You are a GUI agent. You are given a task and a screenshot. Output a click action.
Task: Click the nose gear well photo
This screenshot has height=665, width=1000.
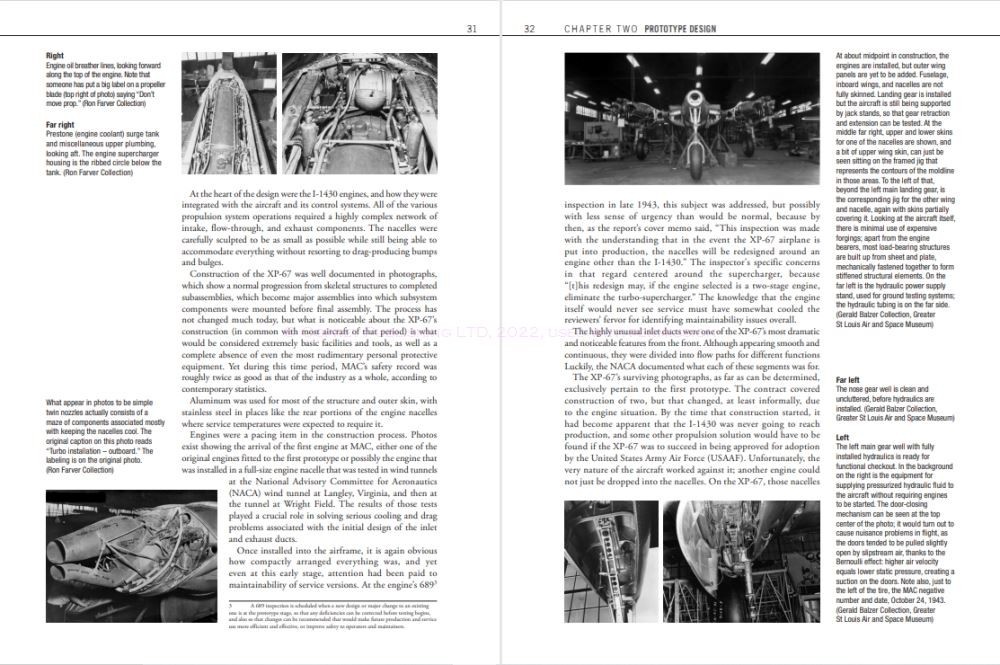[611, 561]
